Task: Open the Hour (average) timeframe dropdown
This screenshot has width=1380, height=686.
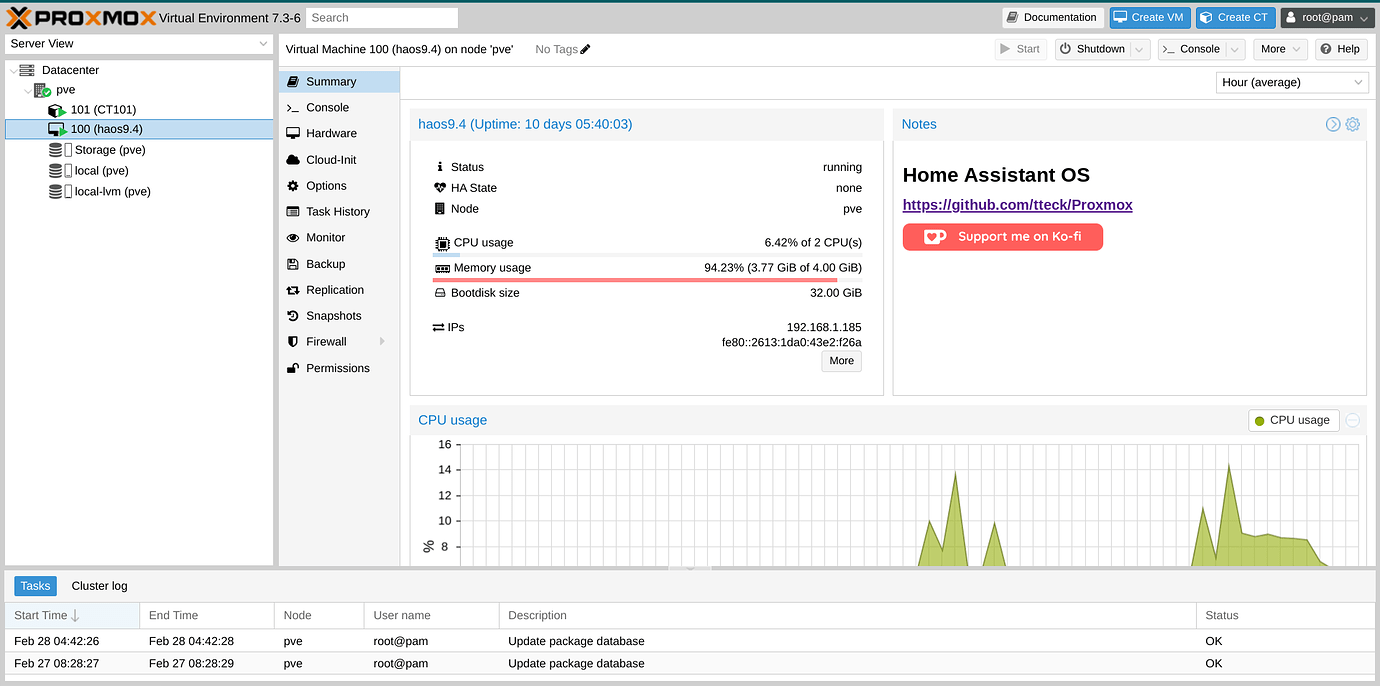Action: (x=1291, y=83)
